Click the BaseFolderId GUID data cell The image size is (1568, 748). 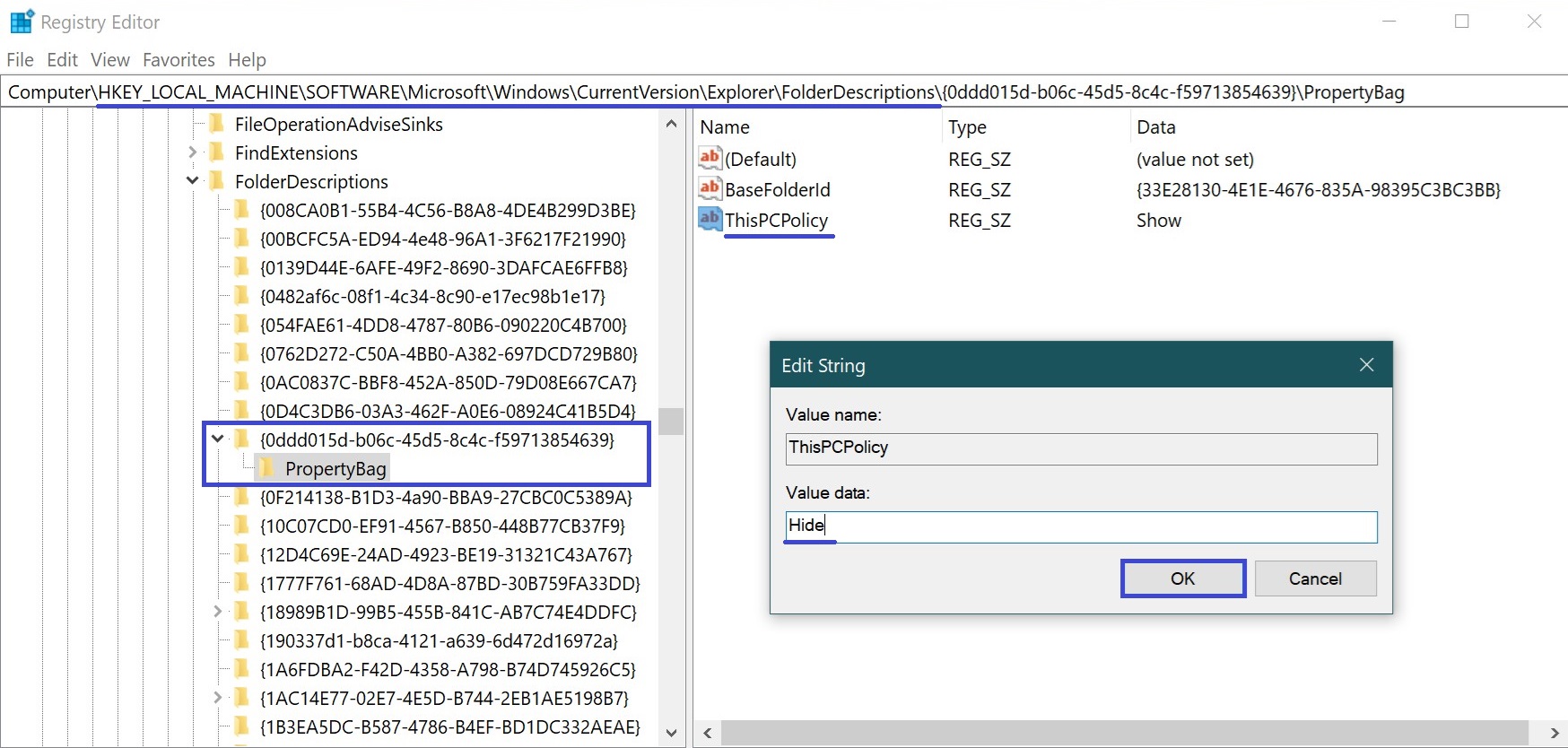coord(1319,189)
